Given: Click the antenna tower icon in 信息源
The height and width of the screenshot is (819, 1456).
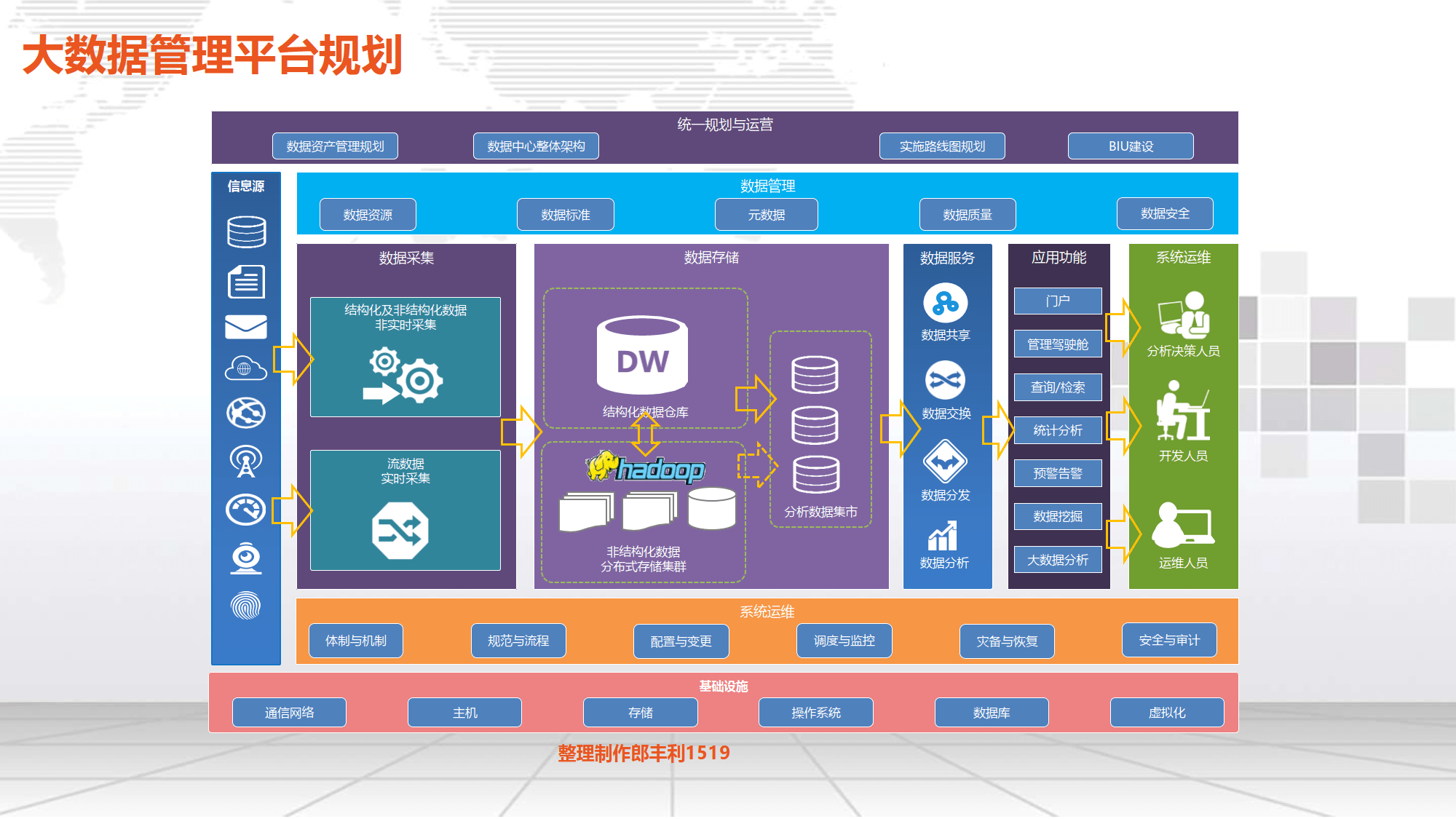Looking at the screenshot, I should point(246,462).
